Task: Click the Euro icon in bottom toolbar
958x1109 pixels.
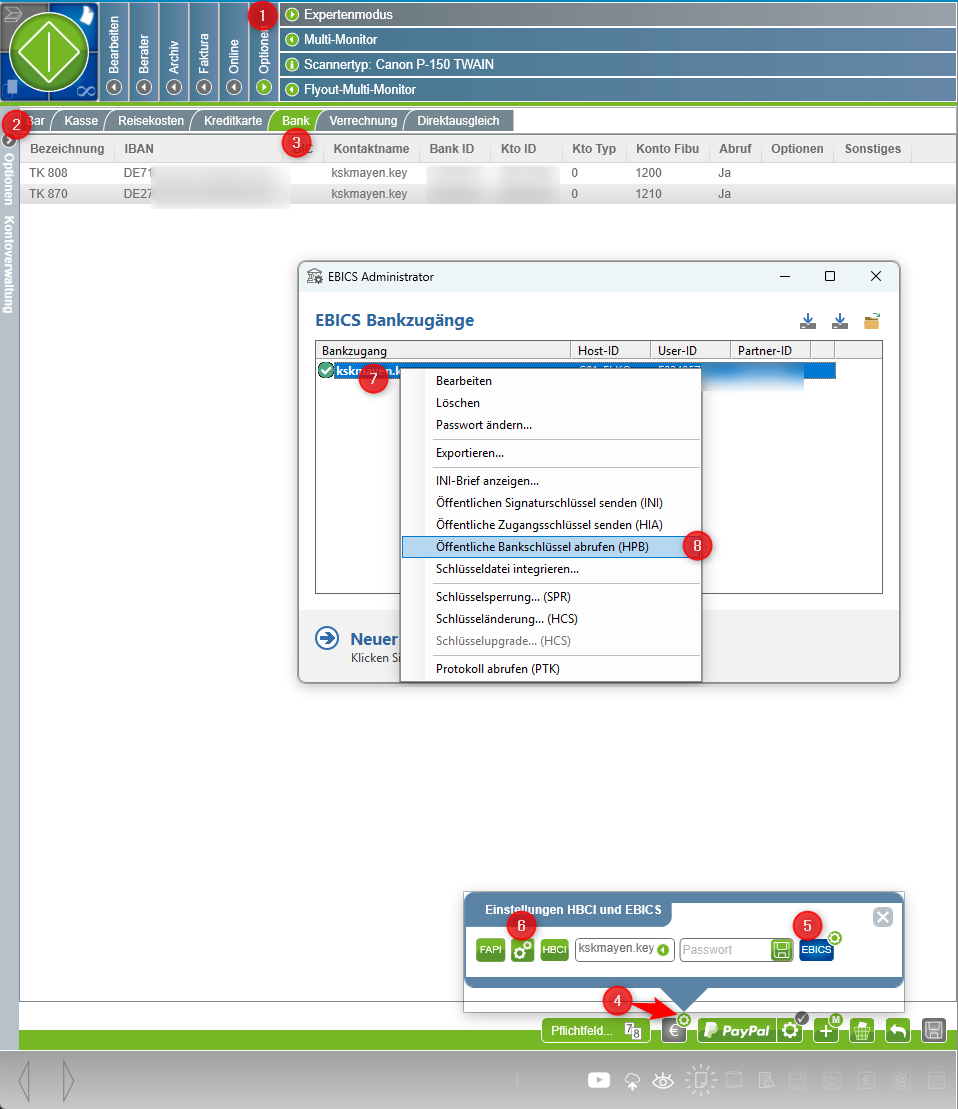Action: point(674,1030)
